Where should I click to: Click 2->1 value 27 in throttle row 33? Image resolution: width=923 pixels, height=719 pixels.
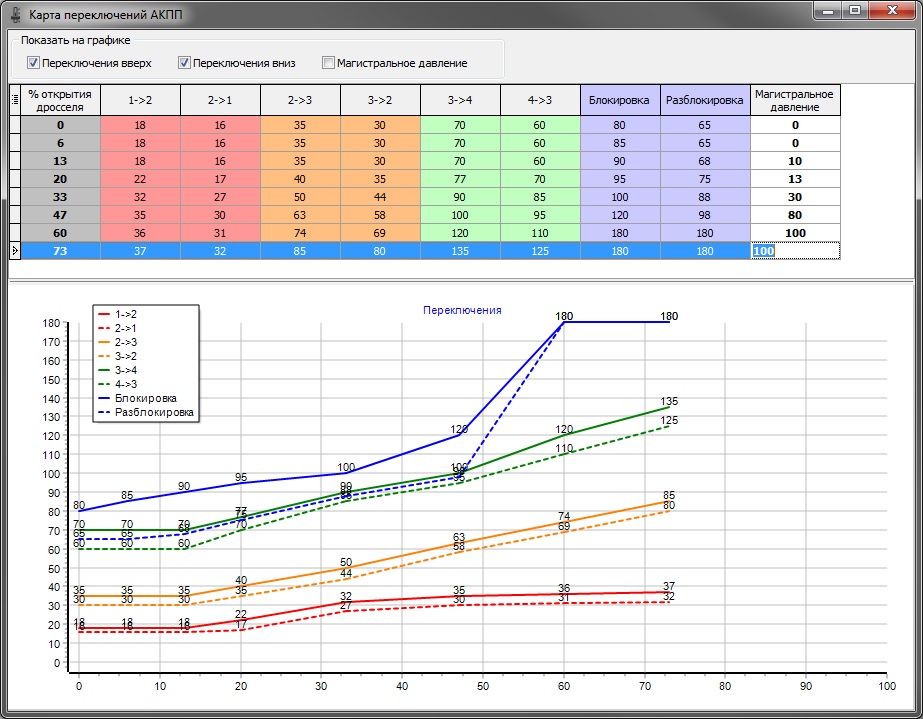(x=220, y=197)
